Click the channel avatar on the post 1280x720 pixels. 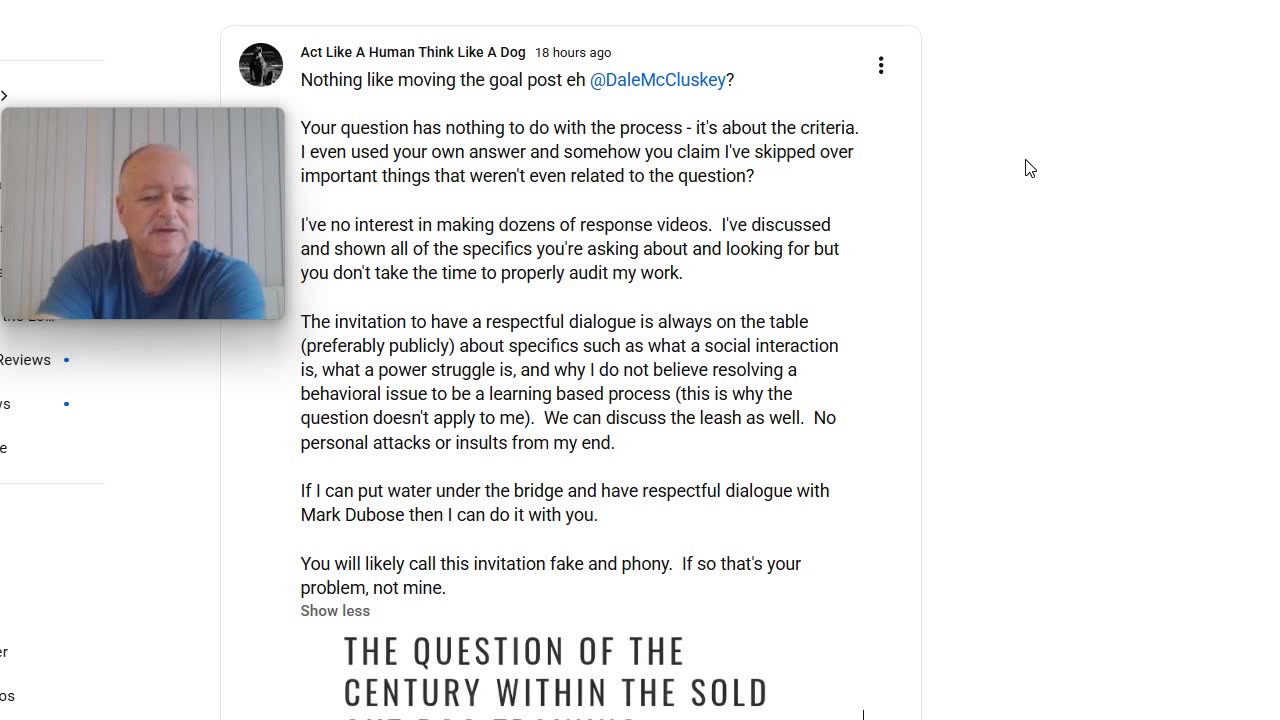(x=260, y=65)
